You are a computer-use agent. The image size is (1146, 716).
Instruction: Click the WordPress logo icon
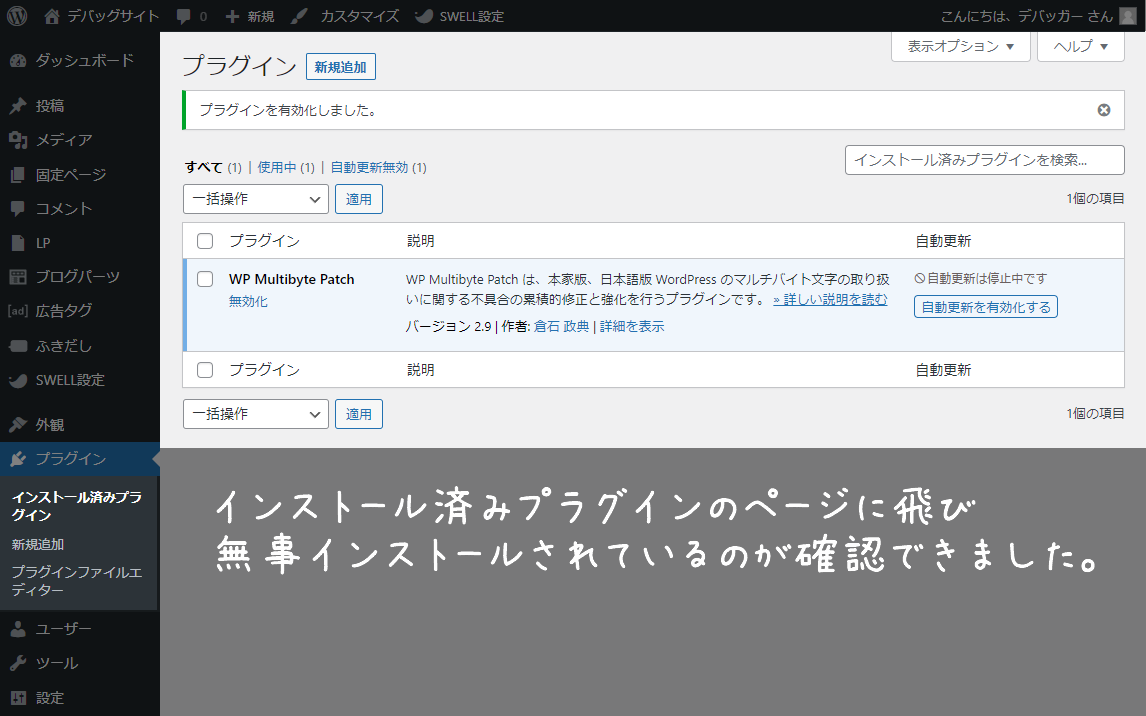click(x=17, y=16)
